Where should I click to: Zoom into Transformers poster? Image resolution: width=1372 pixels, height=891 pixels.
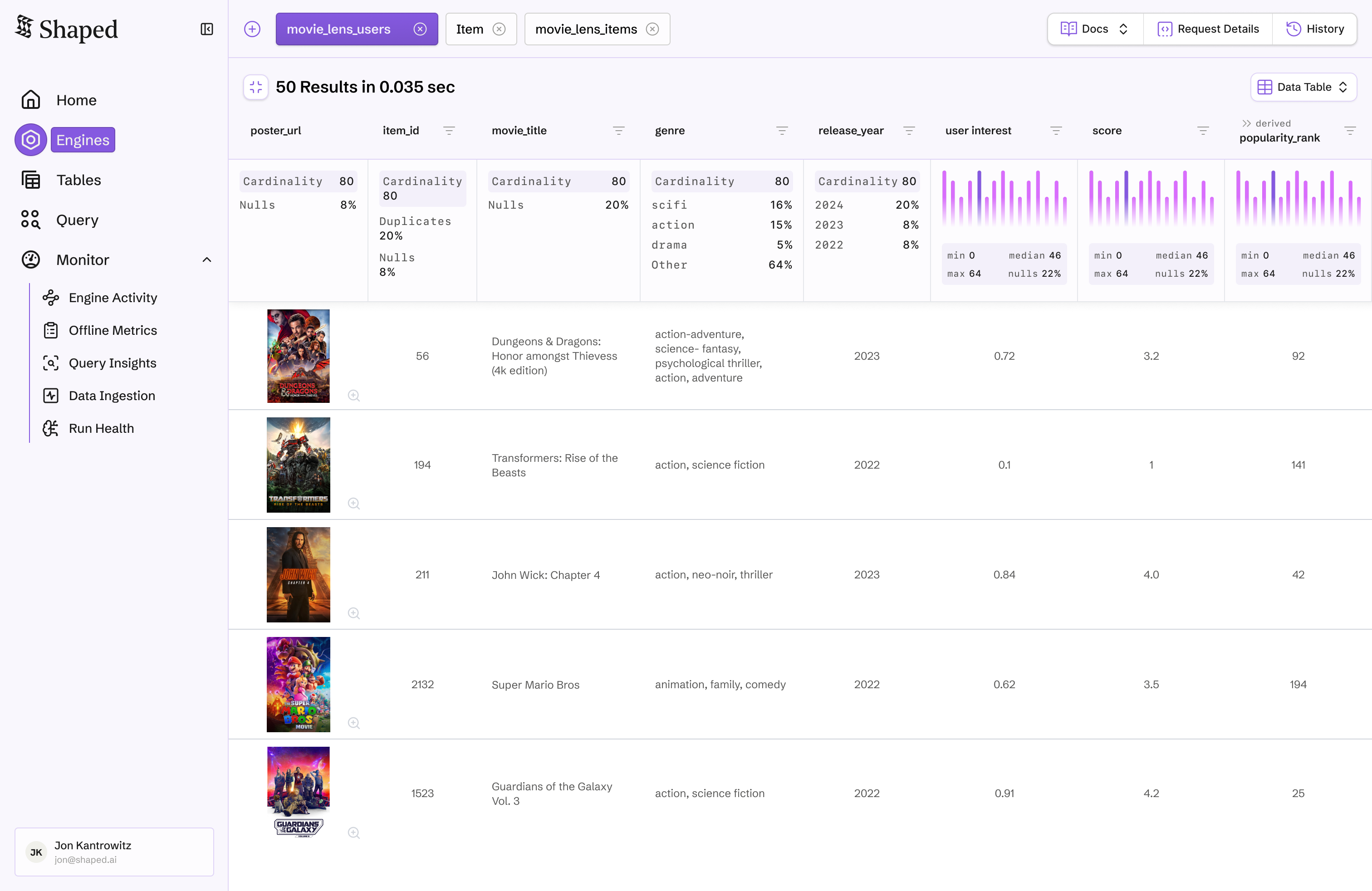pos(354,504)
